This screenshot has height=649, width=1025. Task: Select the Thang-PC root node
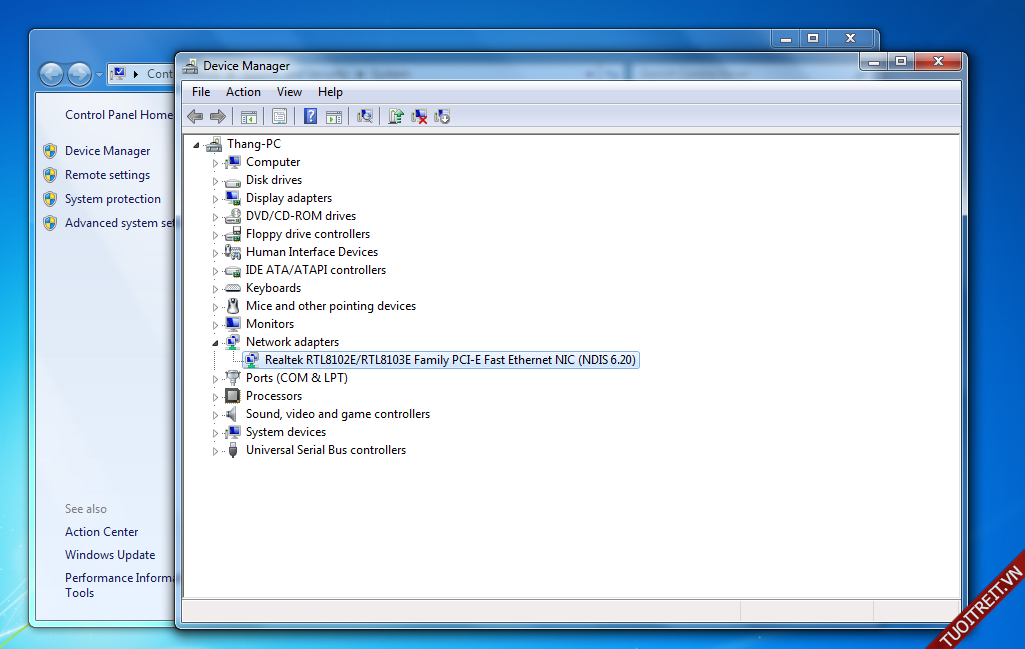click(253, 144)
